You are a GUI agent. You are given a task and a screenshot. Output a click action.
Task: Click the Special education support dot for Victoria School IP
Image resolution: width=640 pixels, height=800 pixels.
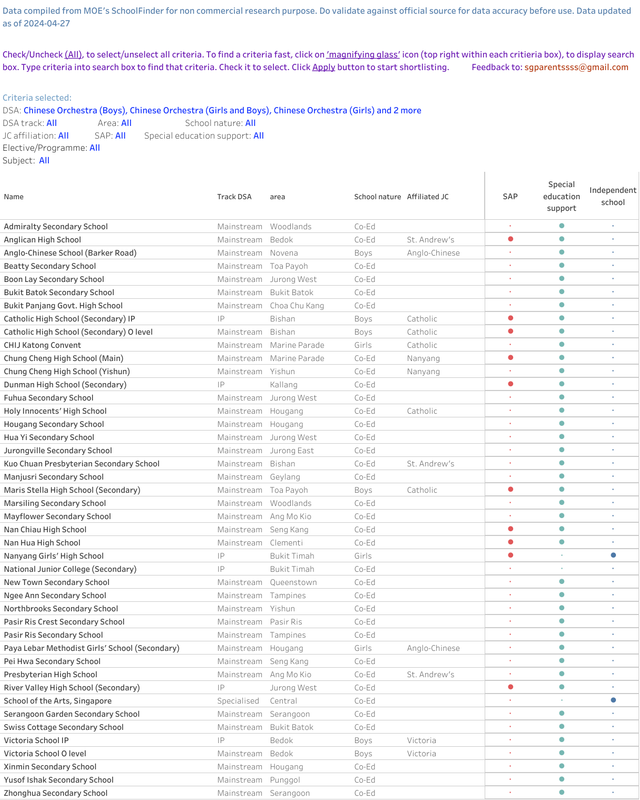pyautogui.click(x=561, y=740)
